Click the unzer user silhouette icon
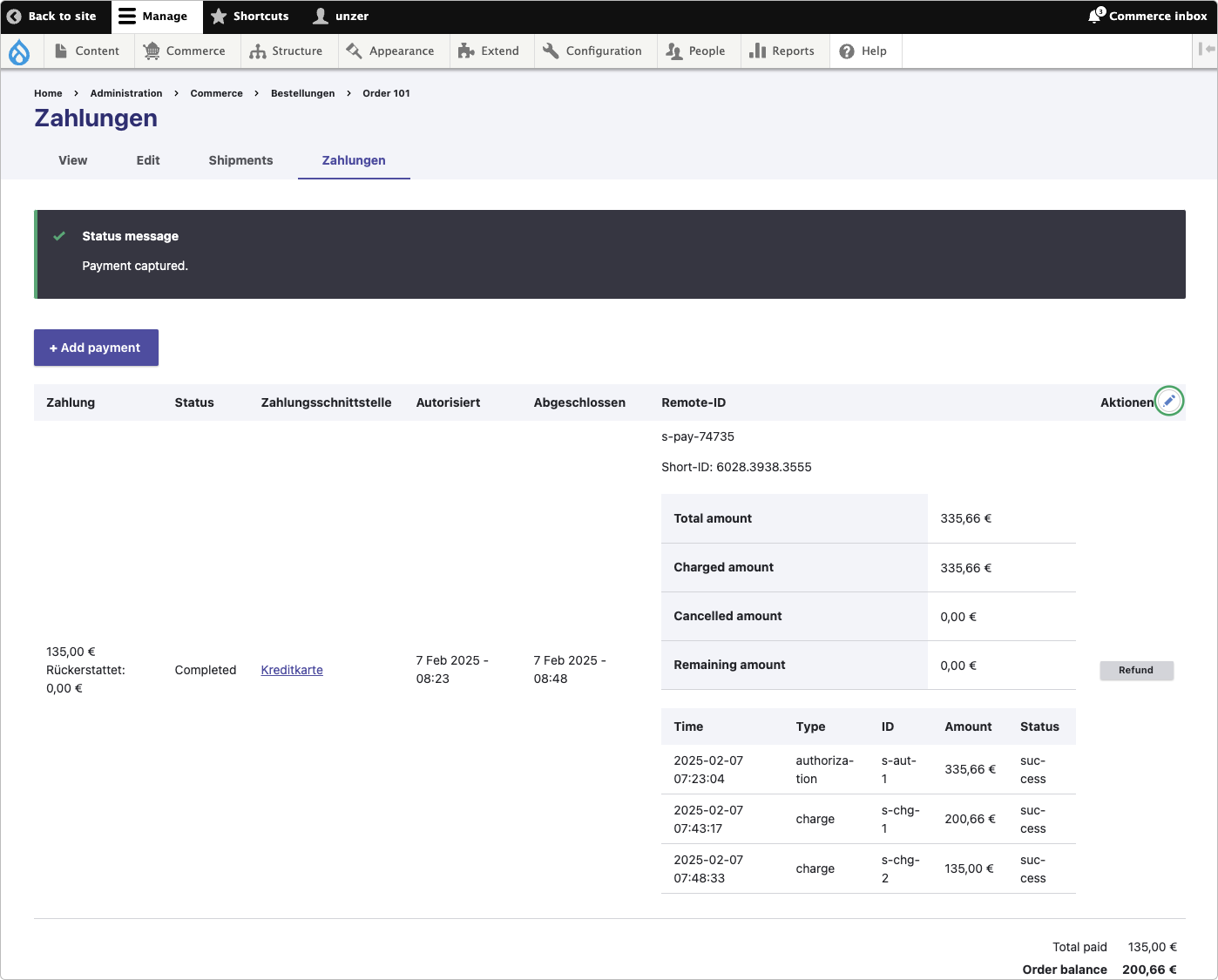This screenshot has height=980, width=1218. pos(321,17)
